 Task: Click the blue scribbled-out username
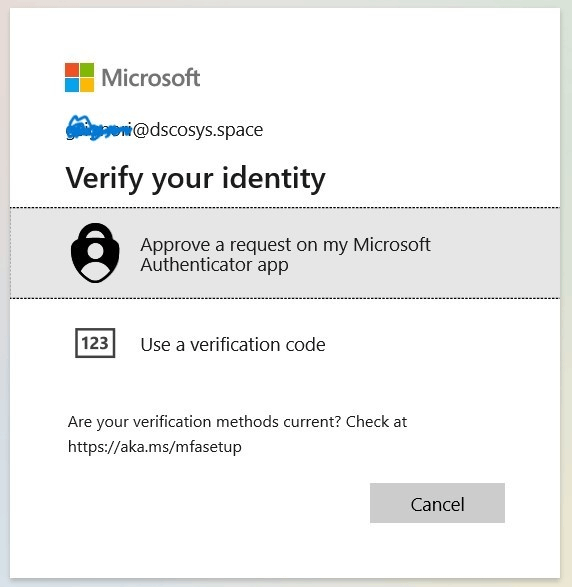[x=99, y=128]
